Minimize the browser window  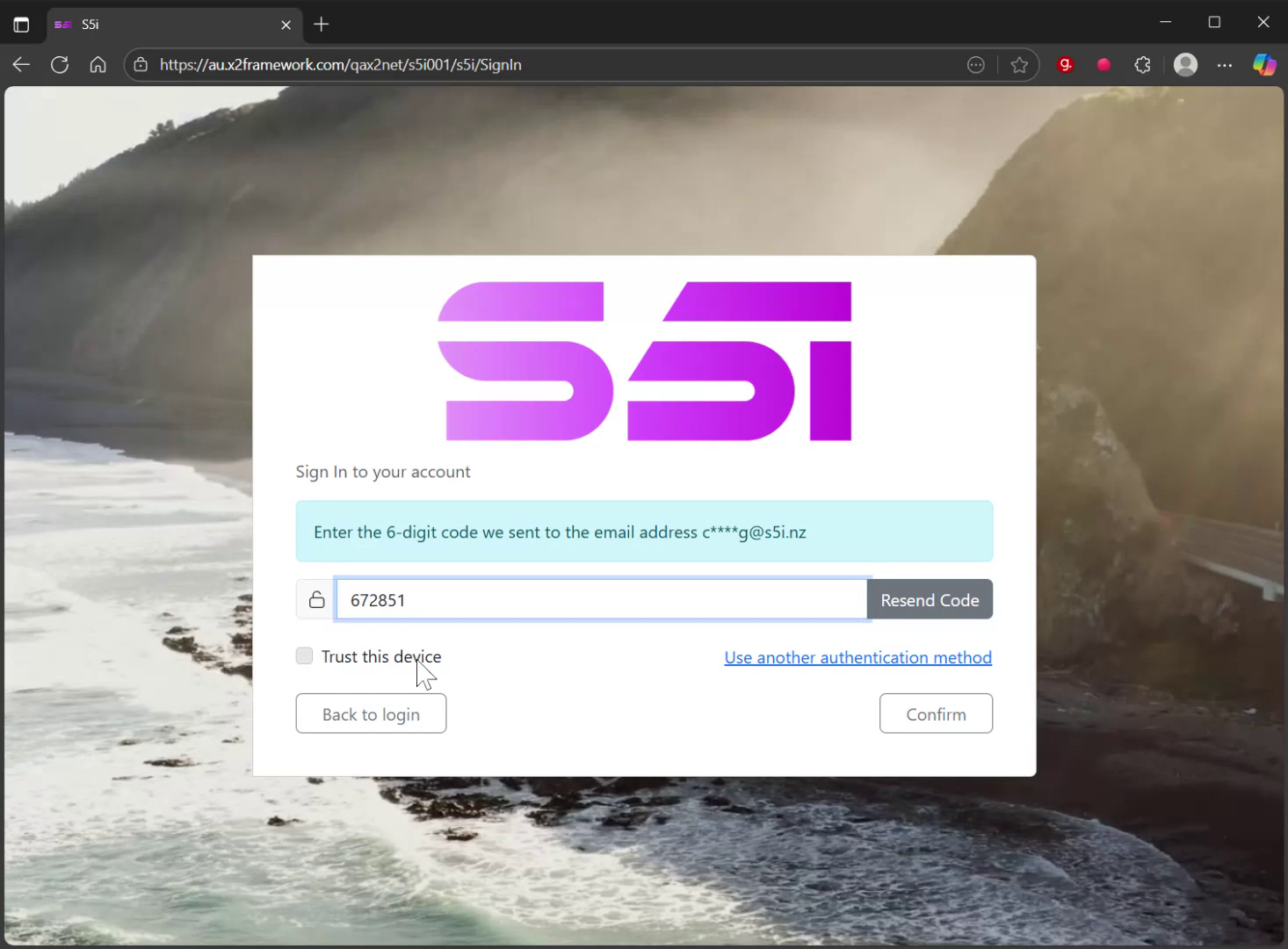pyautogui.click(x=1166, y=22)
